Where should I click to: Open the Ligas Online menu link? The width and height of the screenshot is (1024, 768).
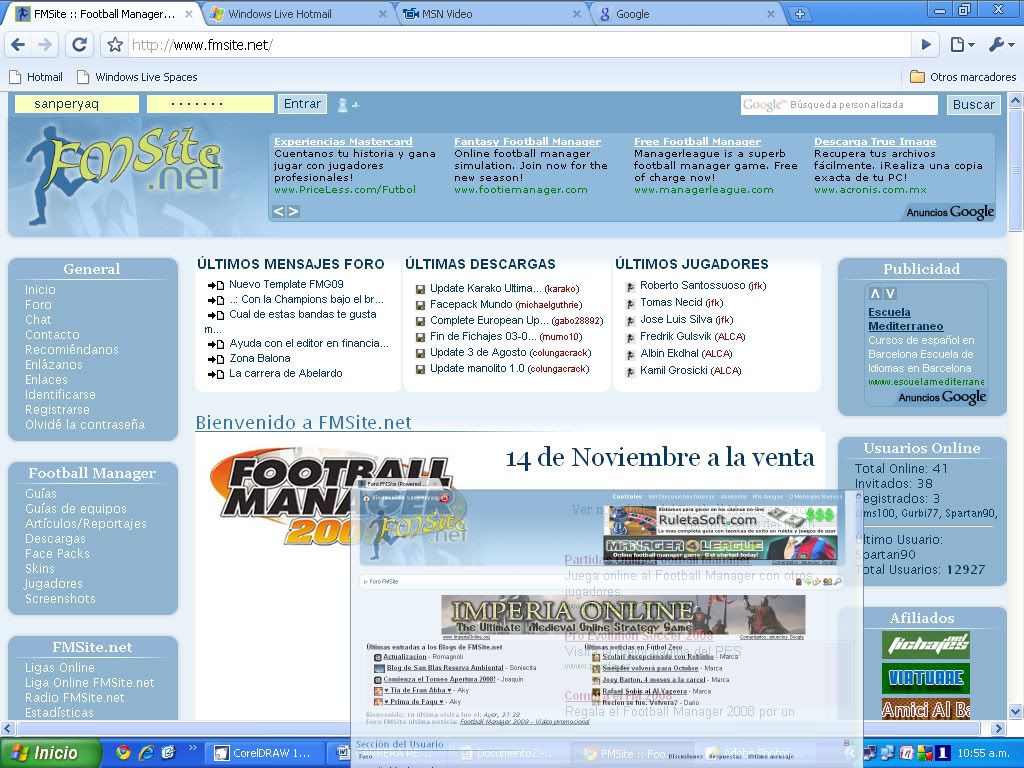pyautogui.click(x=59, y=667)
